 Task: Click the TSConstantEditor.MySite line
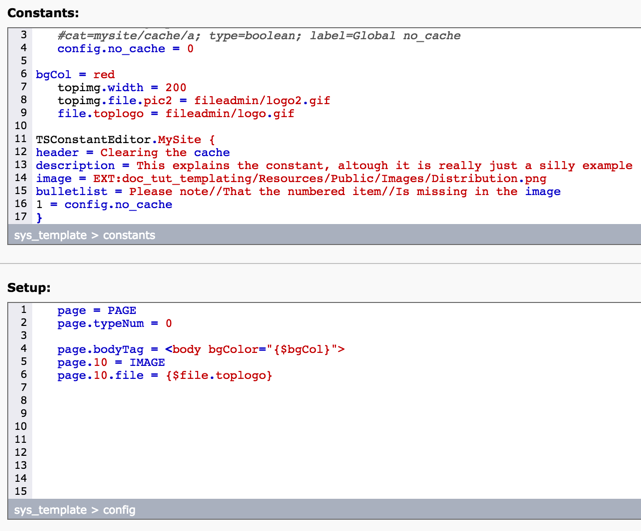click(x=125, y=139)
